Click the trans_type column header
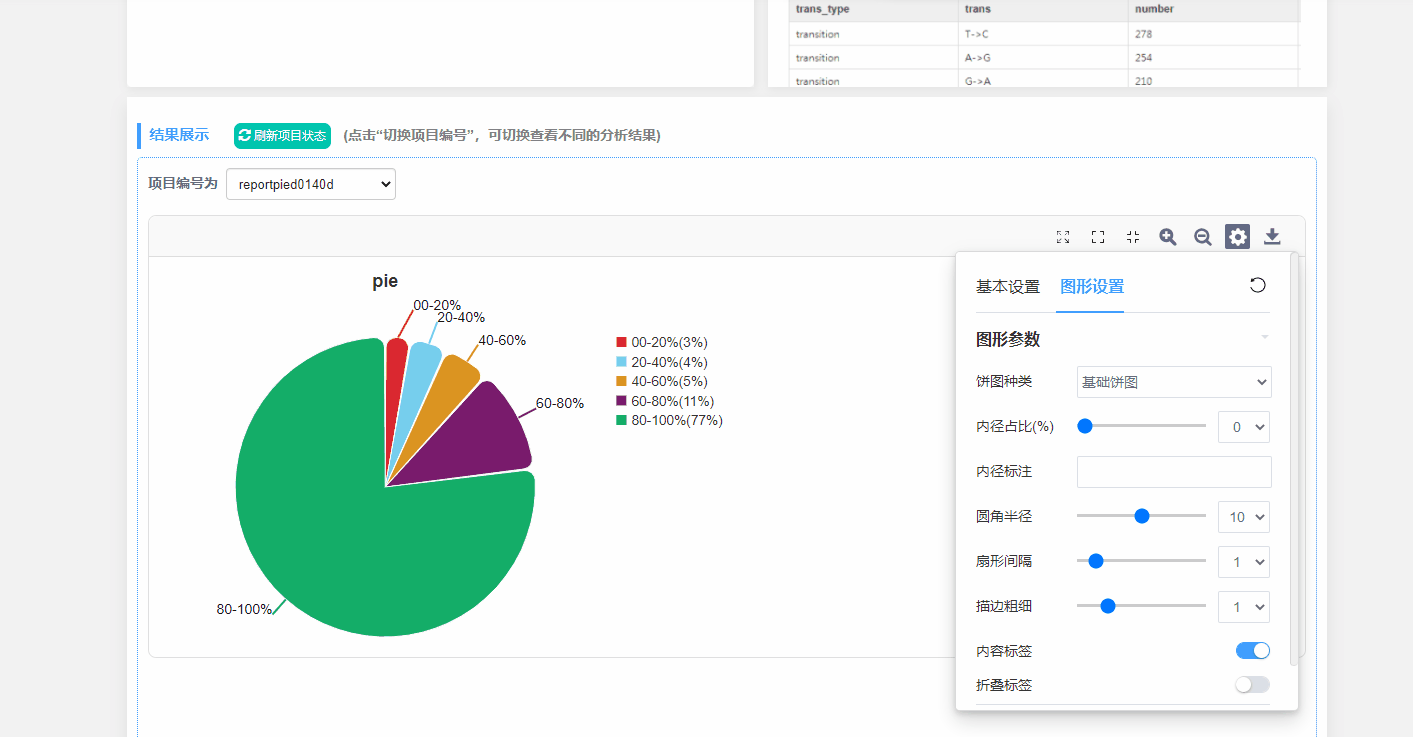 (873, 10)
